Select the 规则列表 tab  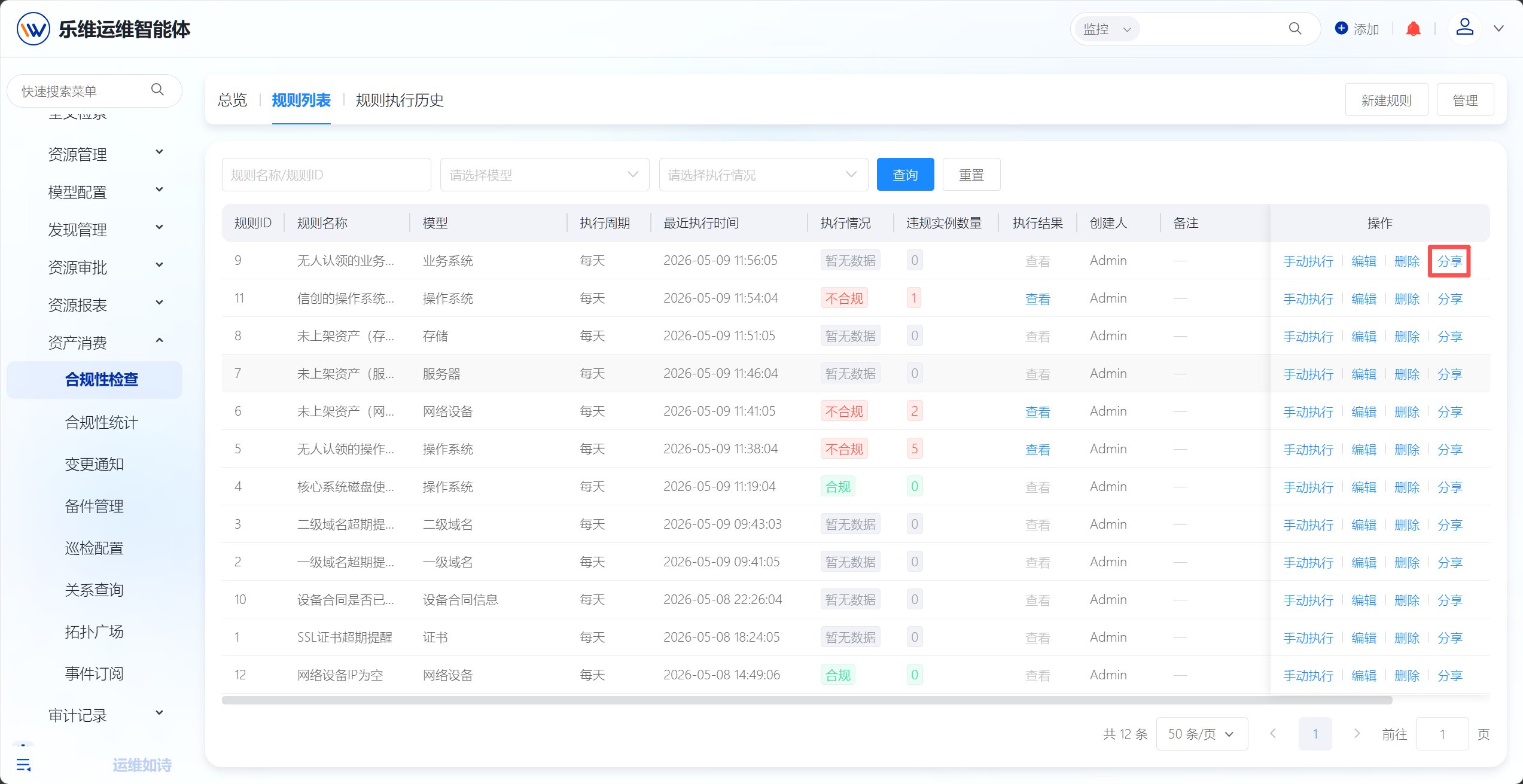point(301,100)
